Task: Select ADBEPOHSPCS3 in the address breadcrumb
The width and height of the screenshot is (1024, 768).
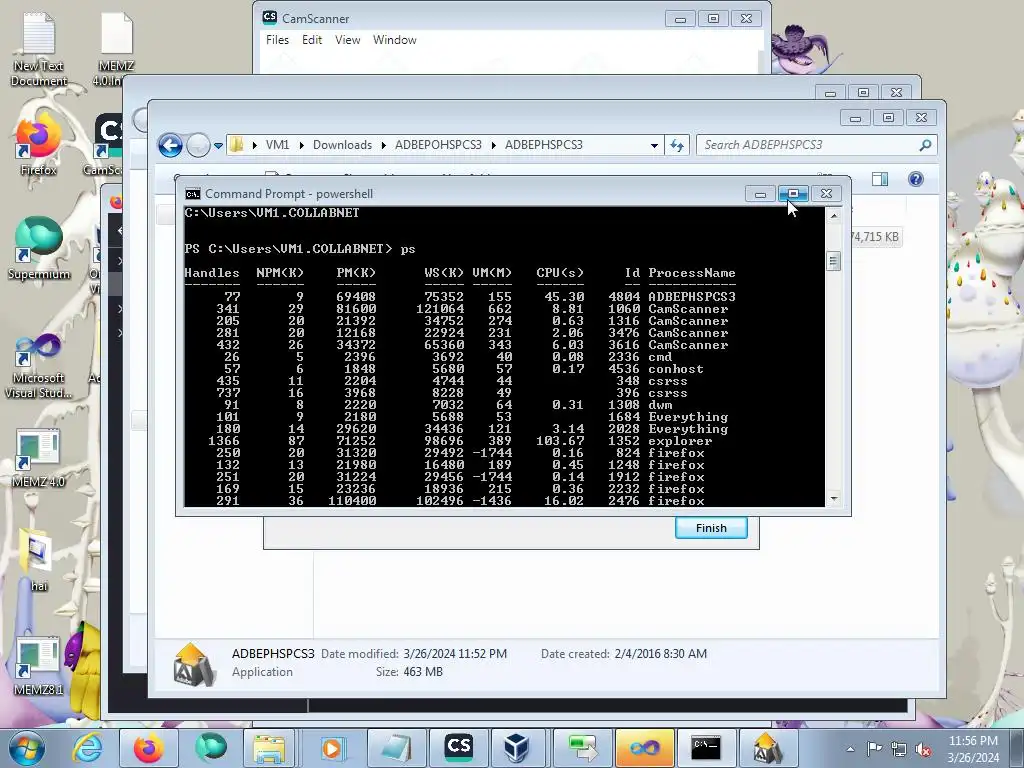Action: point(438,145)
